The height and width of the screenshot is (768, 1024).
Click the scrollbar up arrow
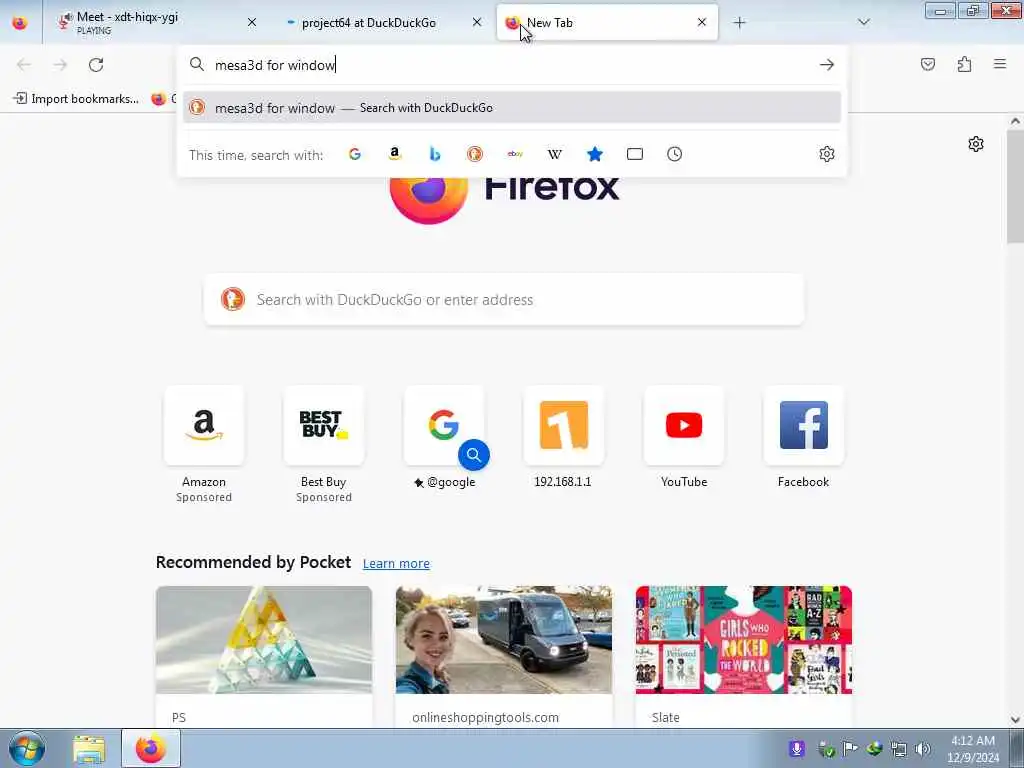[x=1015, y=121]
